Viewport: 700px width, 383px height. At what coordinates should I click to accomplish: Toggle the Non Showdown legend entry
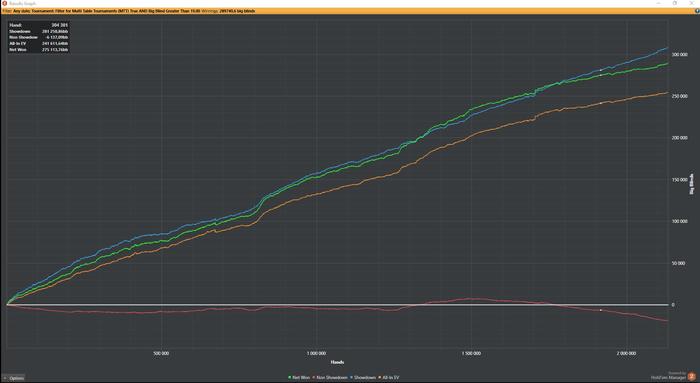click(x=330, y=378)
